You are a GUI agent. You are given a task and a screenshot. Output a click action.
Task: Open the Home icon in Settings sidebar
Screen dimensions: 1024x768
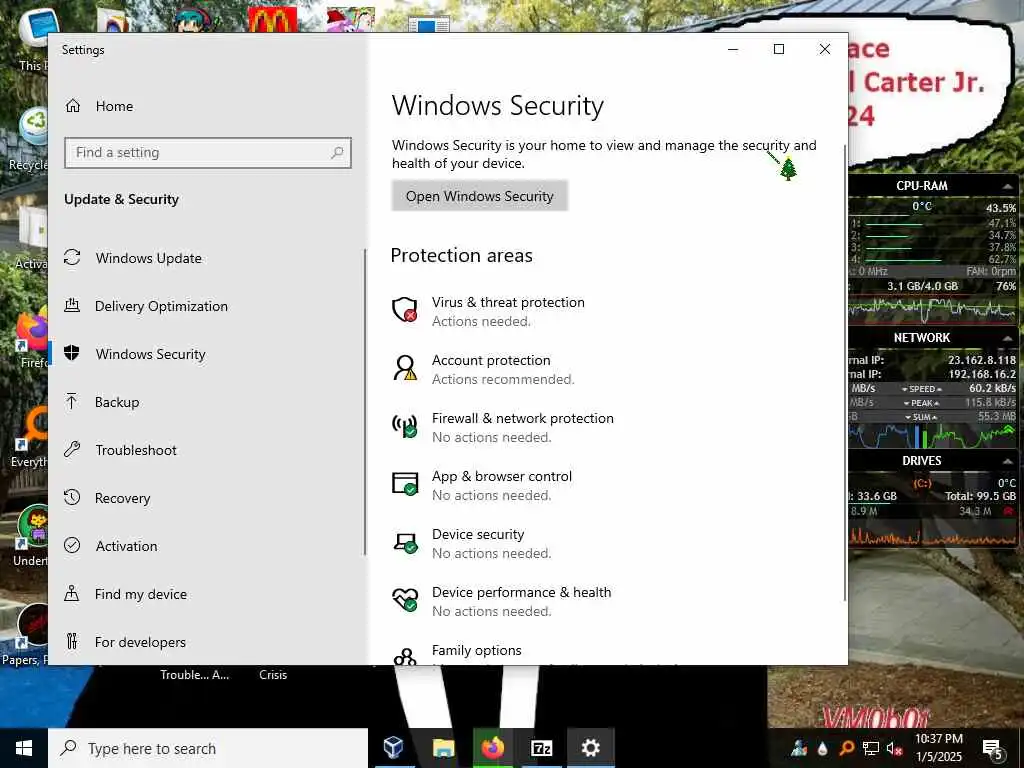pos(72,106)
